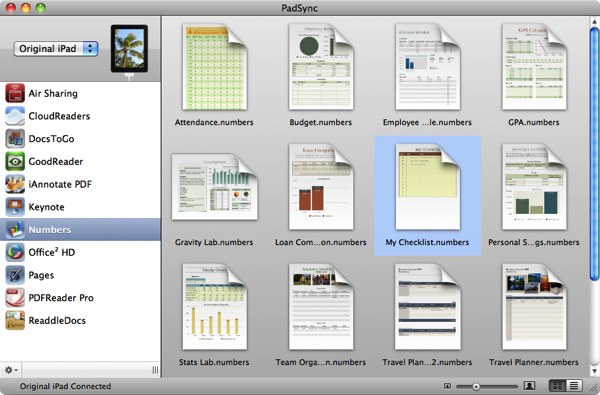Click the PDFReader Pro icon
The height and width of the screenshot is (395, 600).
15,297
